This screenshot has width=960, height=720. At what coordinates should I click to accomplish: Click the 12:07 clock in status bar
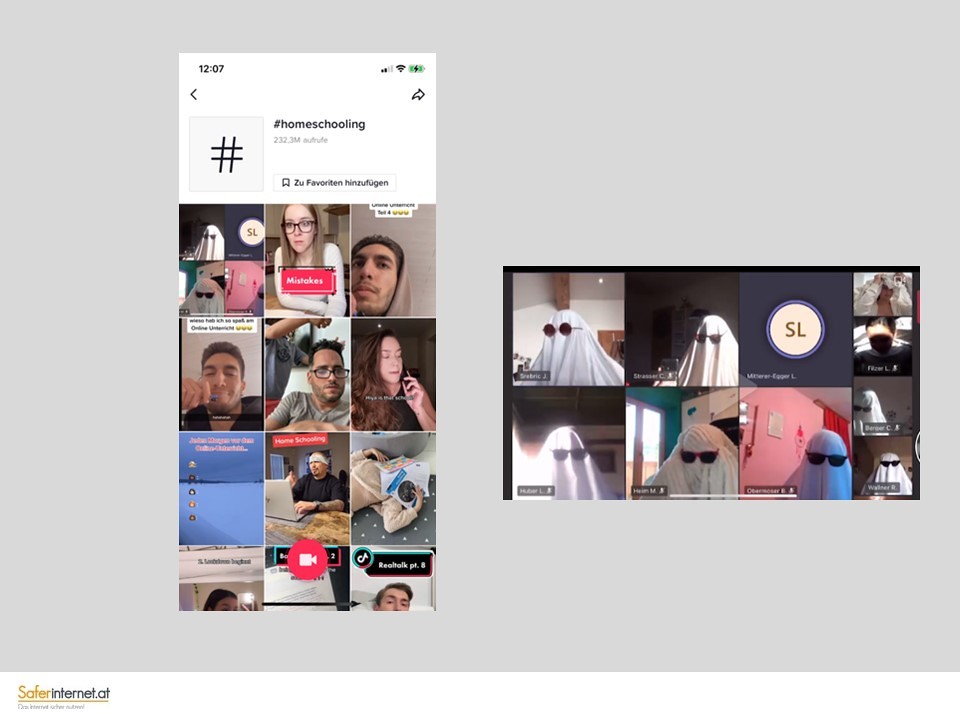pyautogui.click(x=211, y=69)
